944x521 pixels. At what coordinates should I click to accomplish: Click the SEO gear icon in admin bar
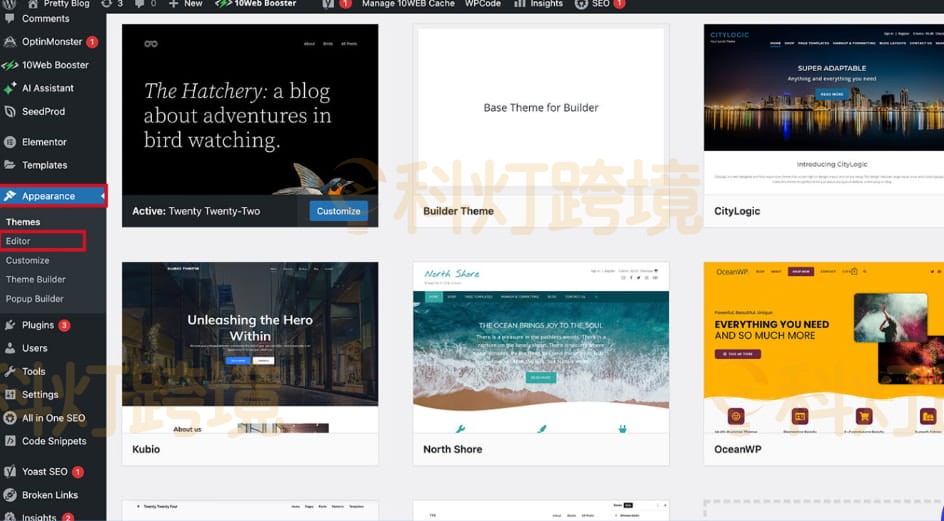coord(581,4)
